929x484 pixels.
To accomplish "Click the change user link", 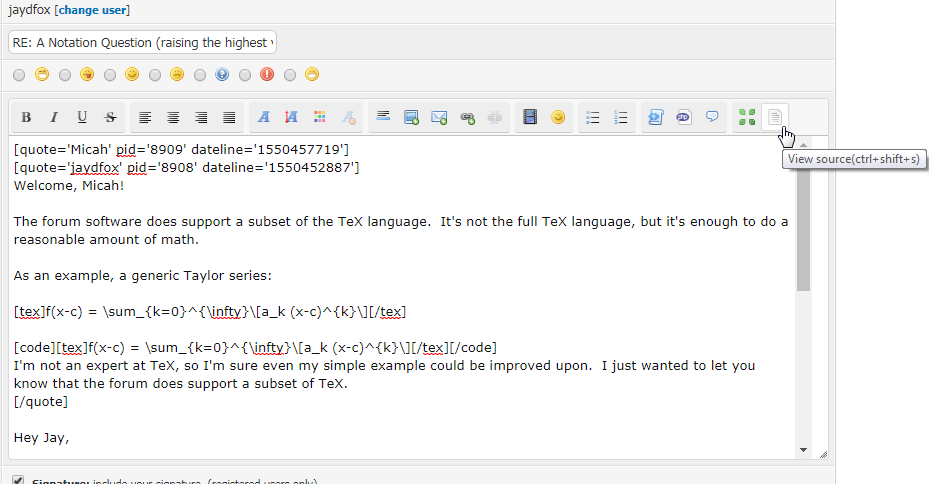I will (93, 10).
